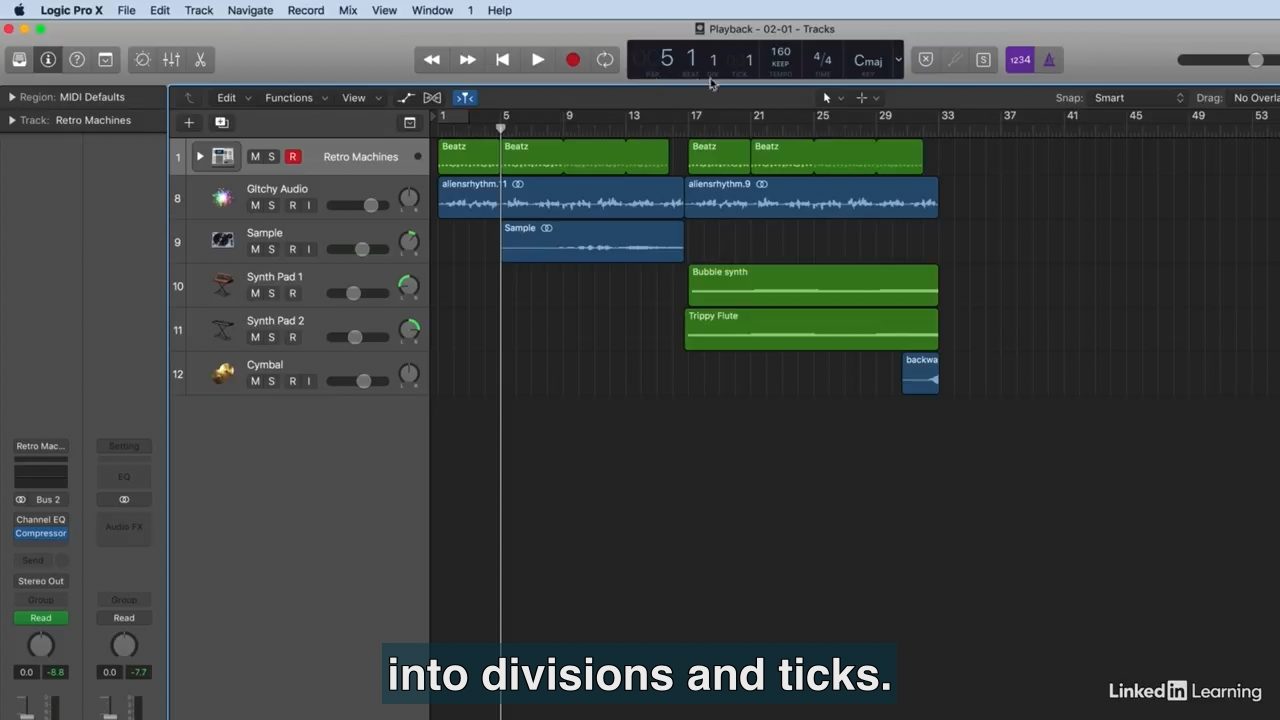Mute the Gltchy Audio track
This screenshot has width=1280, height=720.
[255, 206]
